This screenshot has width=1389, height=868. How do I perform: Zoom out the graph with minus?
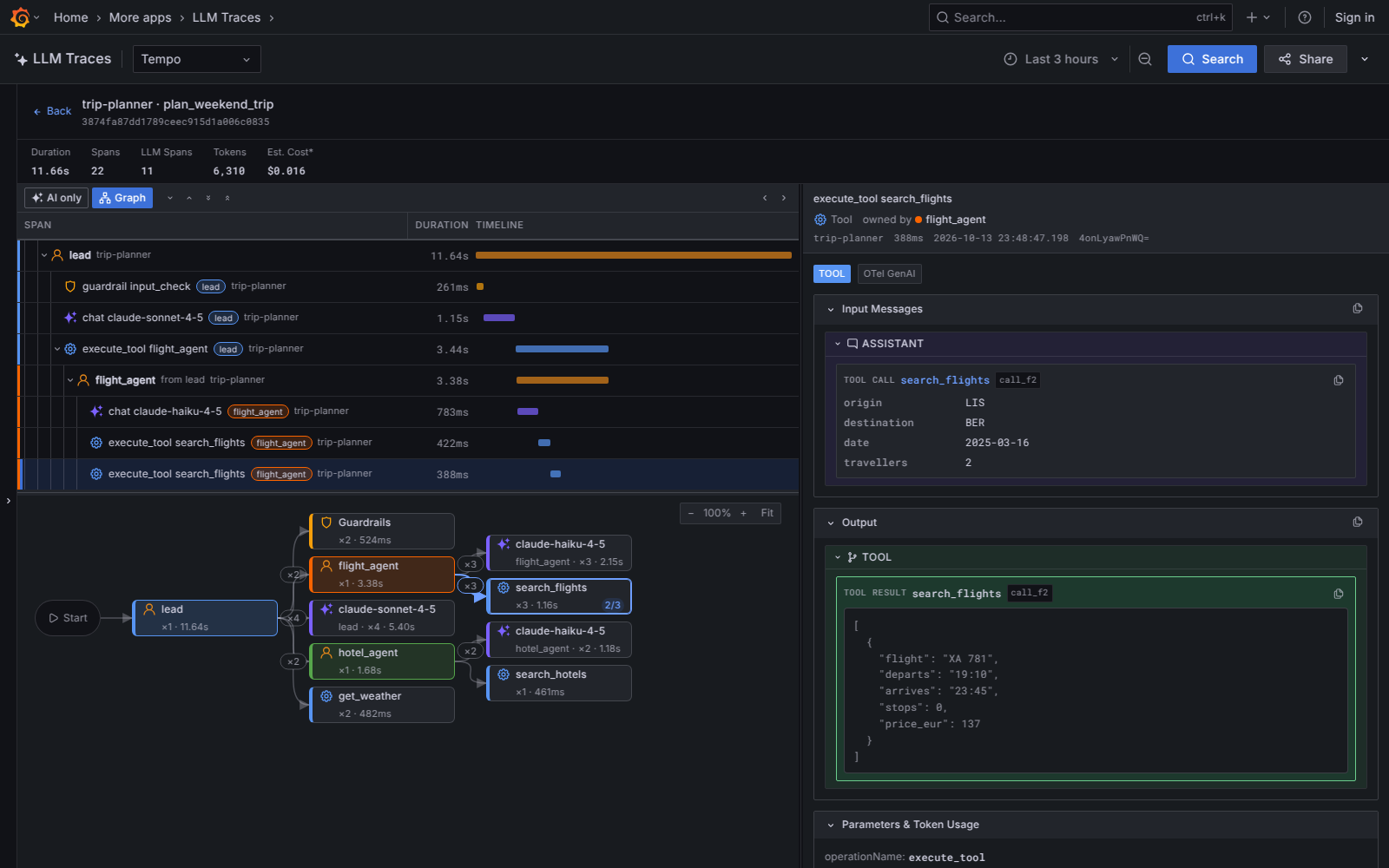691,513
